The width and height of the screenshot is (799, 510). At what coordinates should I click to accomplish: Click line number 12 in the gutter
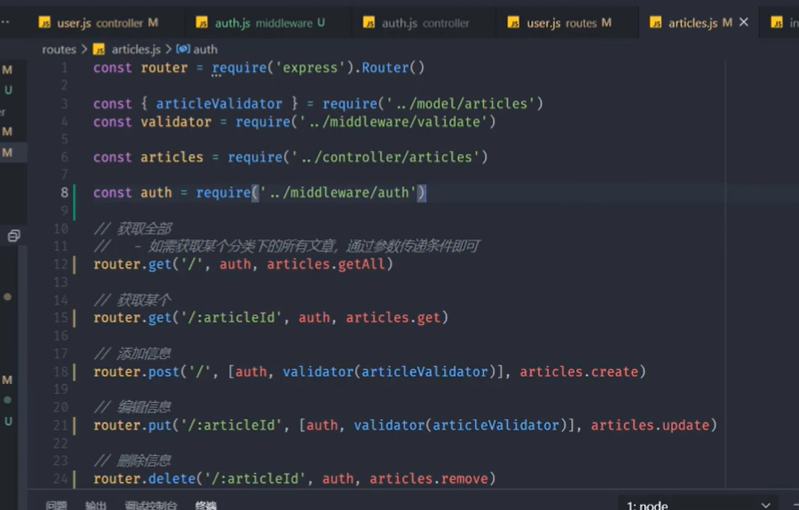pyautogui.click(x=60, y=264)
